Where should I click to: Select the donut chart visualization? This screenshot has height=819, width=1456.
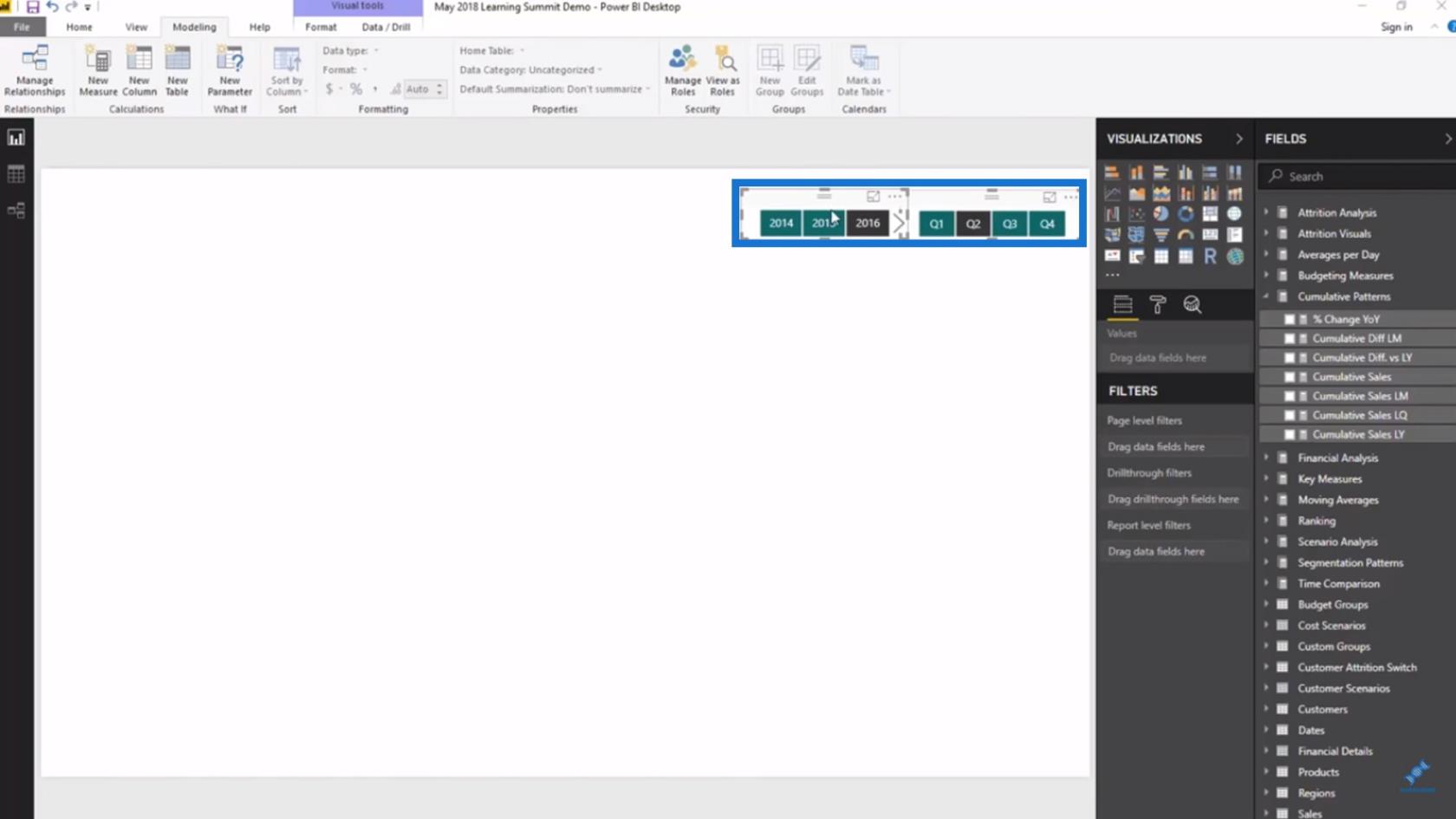click(1186, 213)
